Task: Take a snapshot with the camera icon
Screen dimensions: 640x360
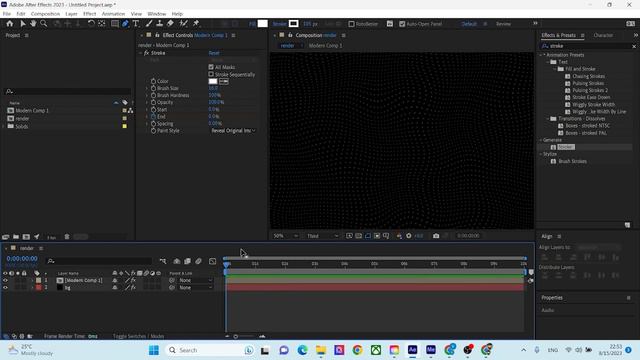Action: [x=436, y=236]
